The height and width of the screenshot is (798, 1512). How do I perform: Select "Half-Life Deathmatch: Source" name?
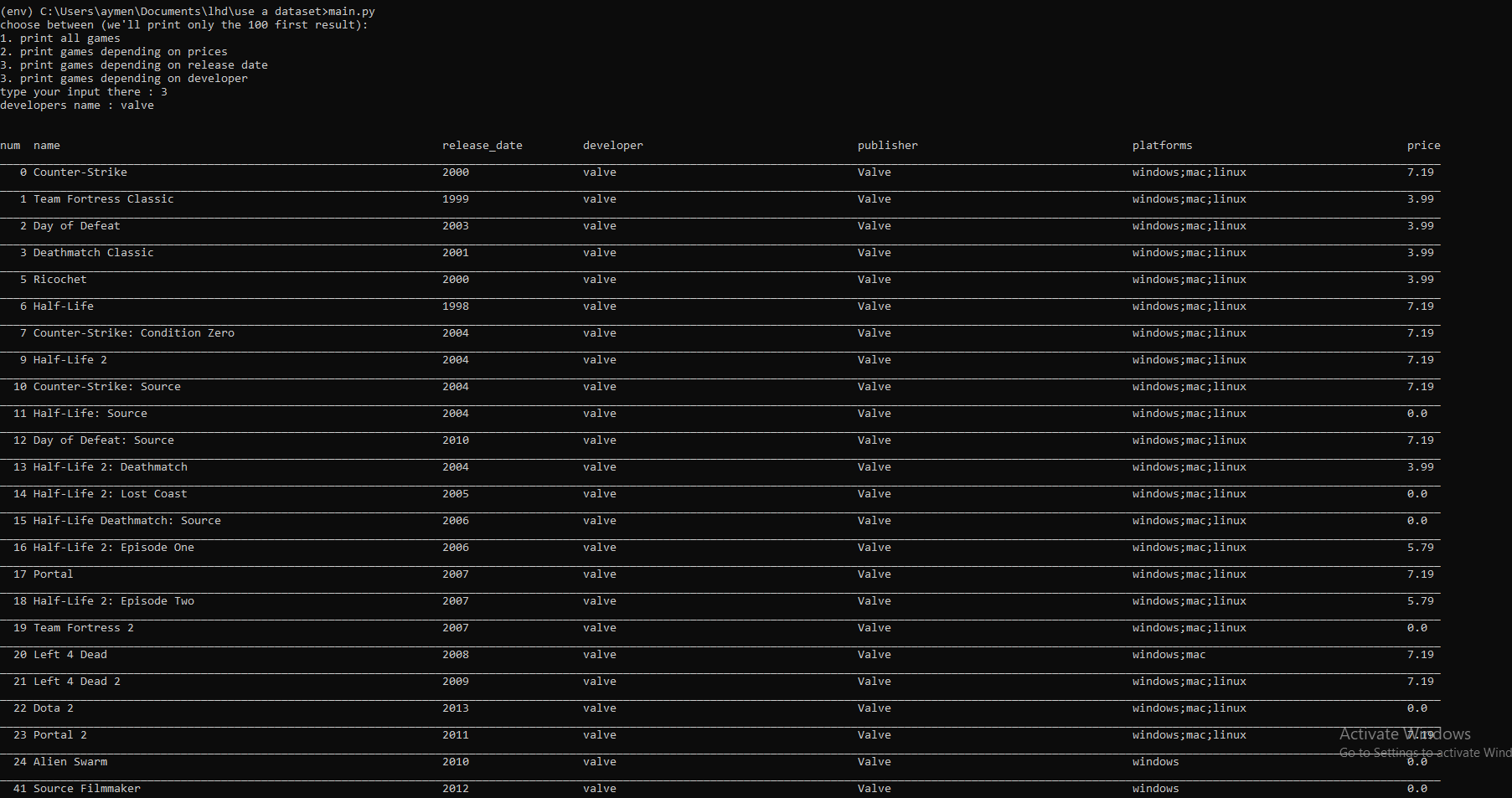[127, 520]
